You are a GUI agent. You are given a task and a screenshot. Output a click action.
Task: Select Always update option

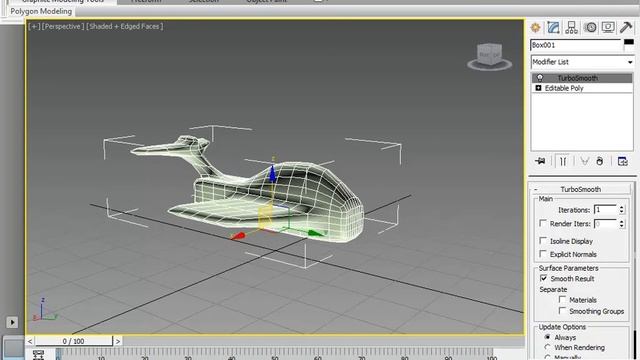click(547, 337)
